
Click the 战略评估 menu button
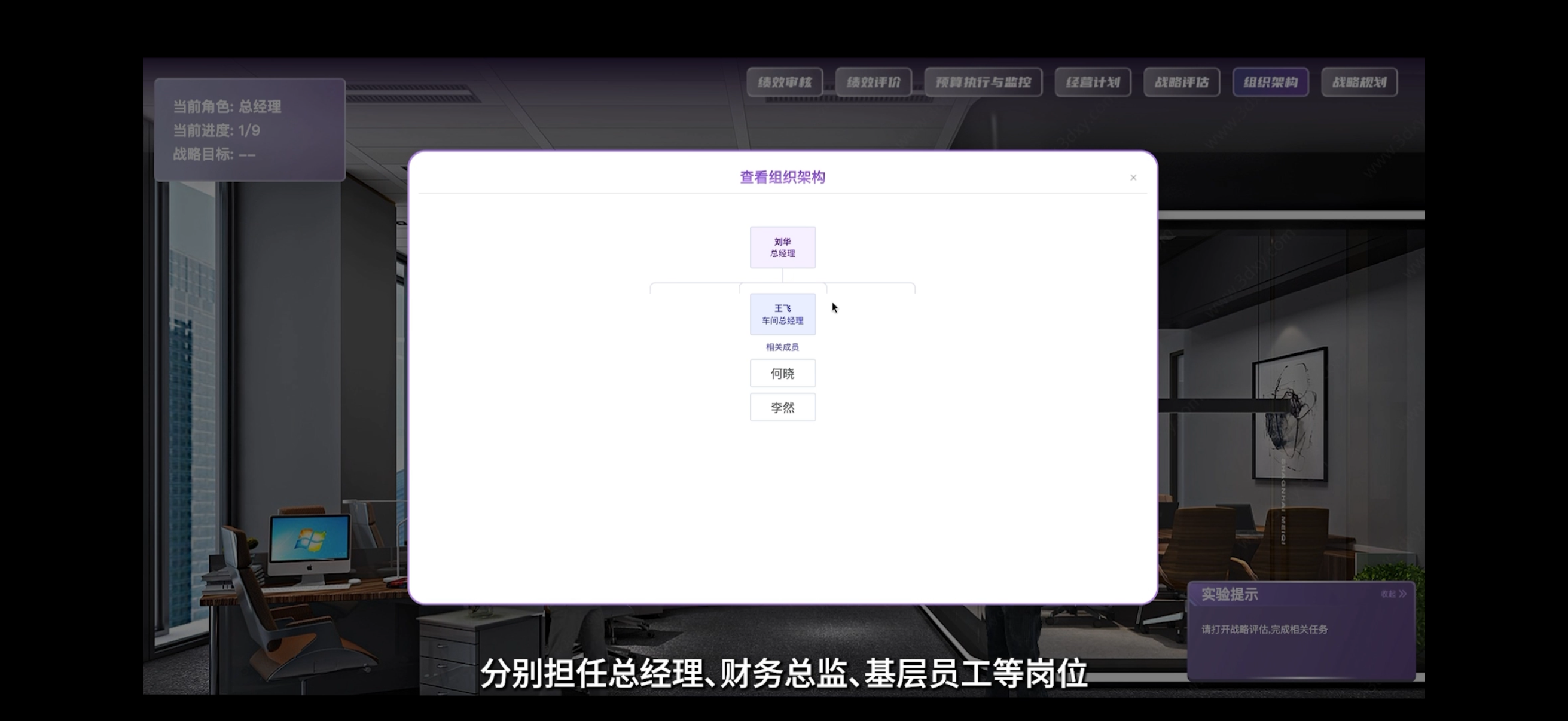pyautogui.click(x=1182, y=82)
